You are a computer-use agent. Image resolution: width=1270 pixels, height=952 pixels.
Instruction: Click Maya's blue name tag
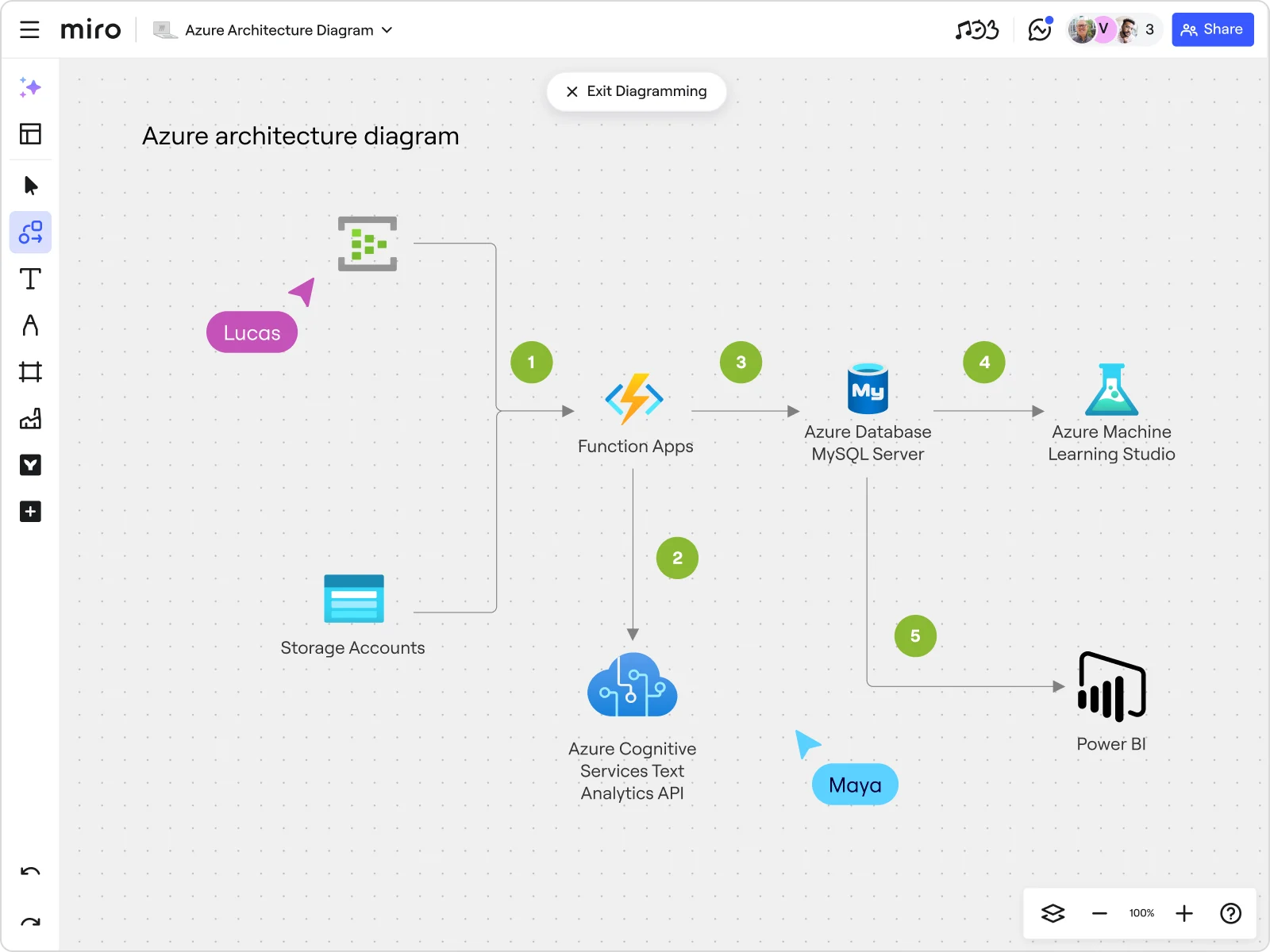(855, 785)
